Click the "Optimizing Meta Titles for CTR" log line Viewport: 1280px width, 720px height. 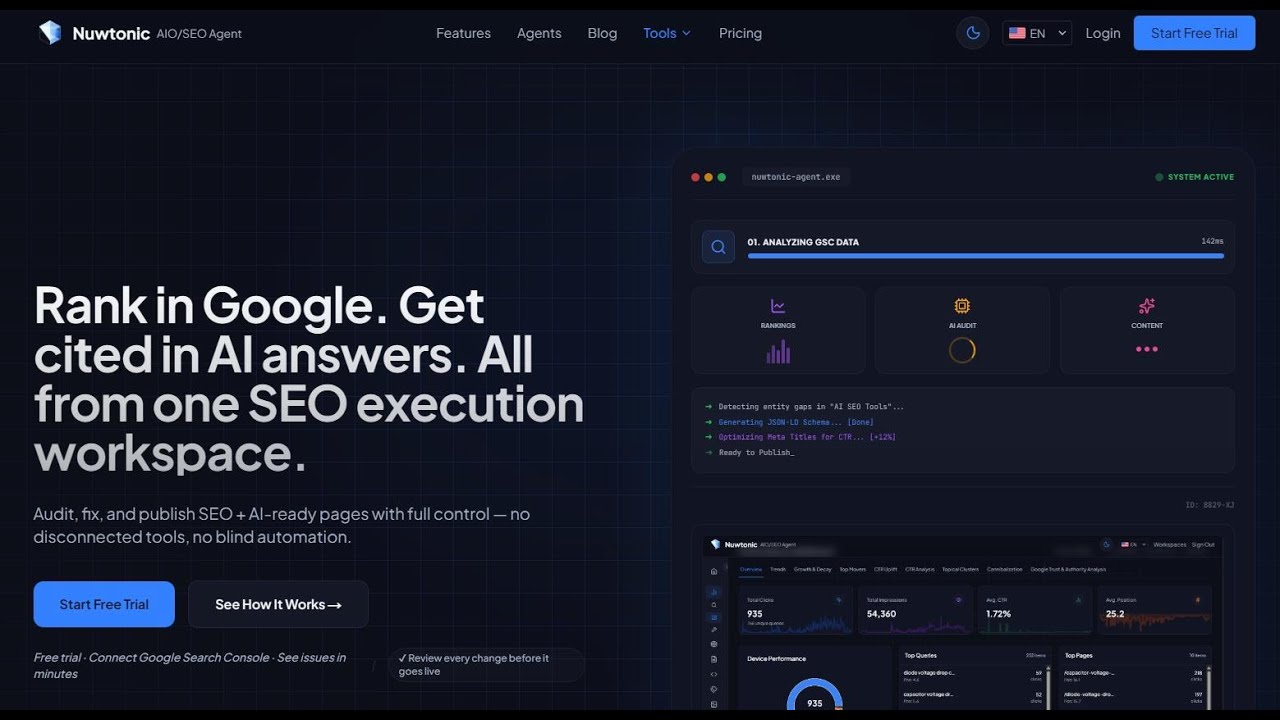tap(808, 437)
